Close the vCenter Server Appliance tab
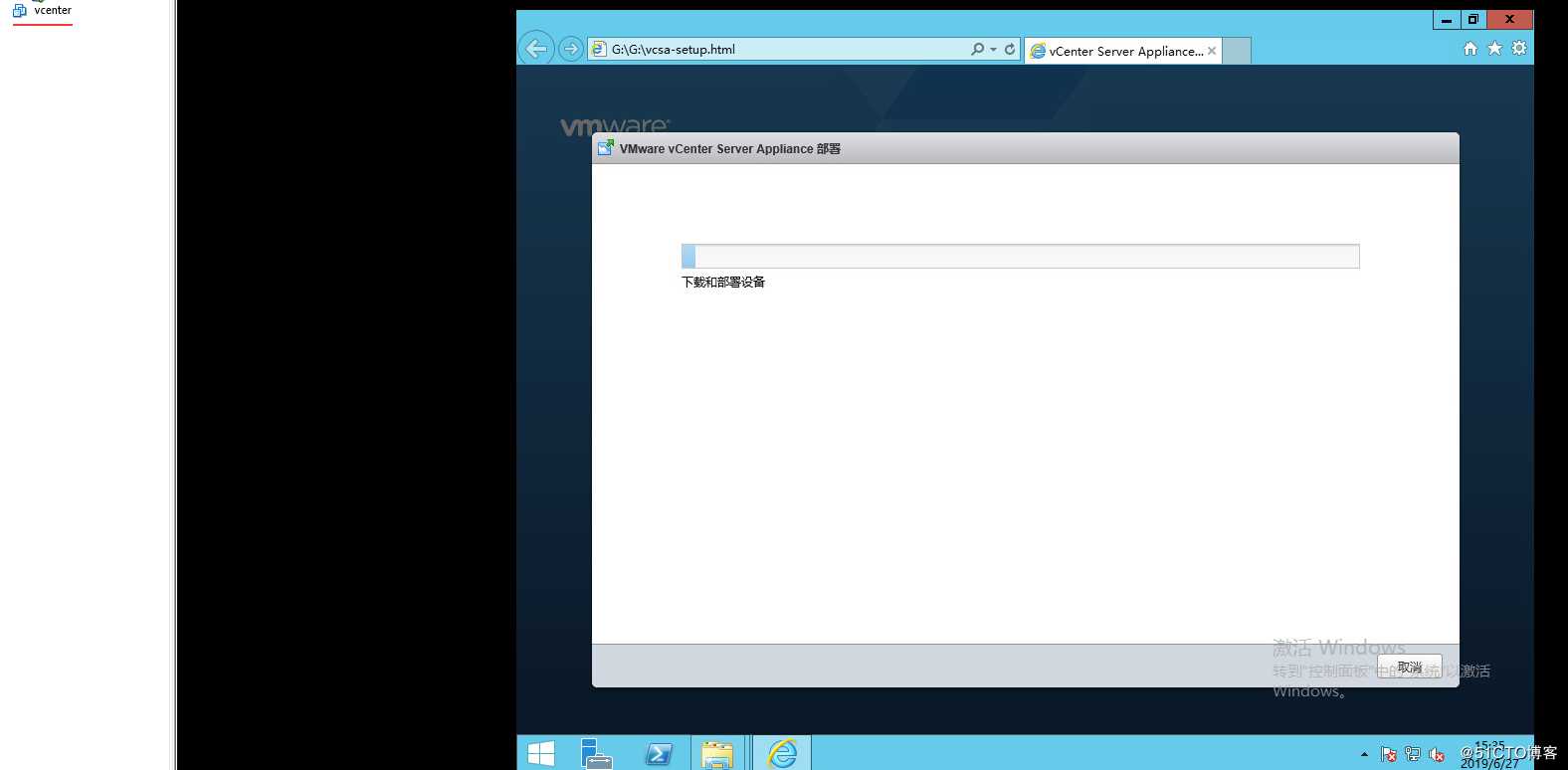This screenshot has width=1568, height=770. (x=1212, y=51)
